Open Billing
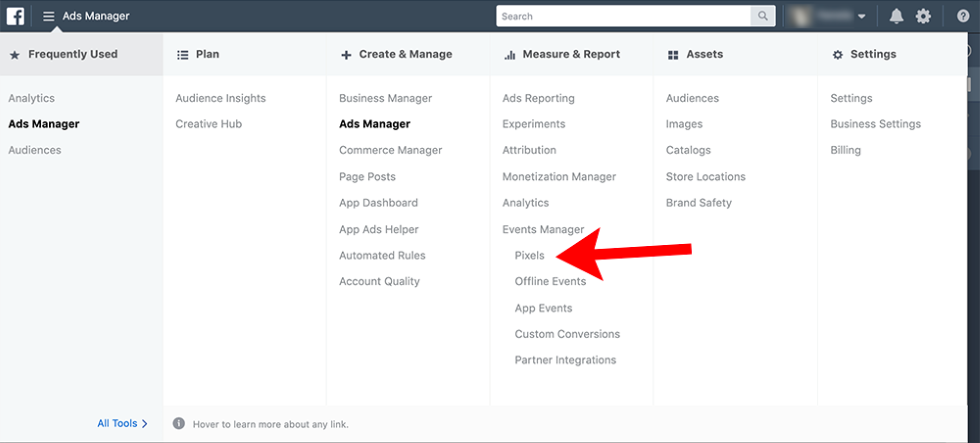This screenshot has width=980, height=443. (x=846, y=150)
